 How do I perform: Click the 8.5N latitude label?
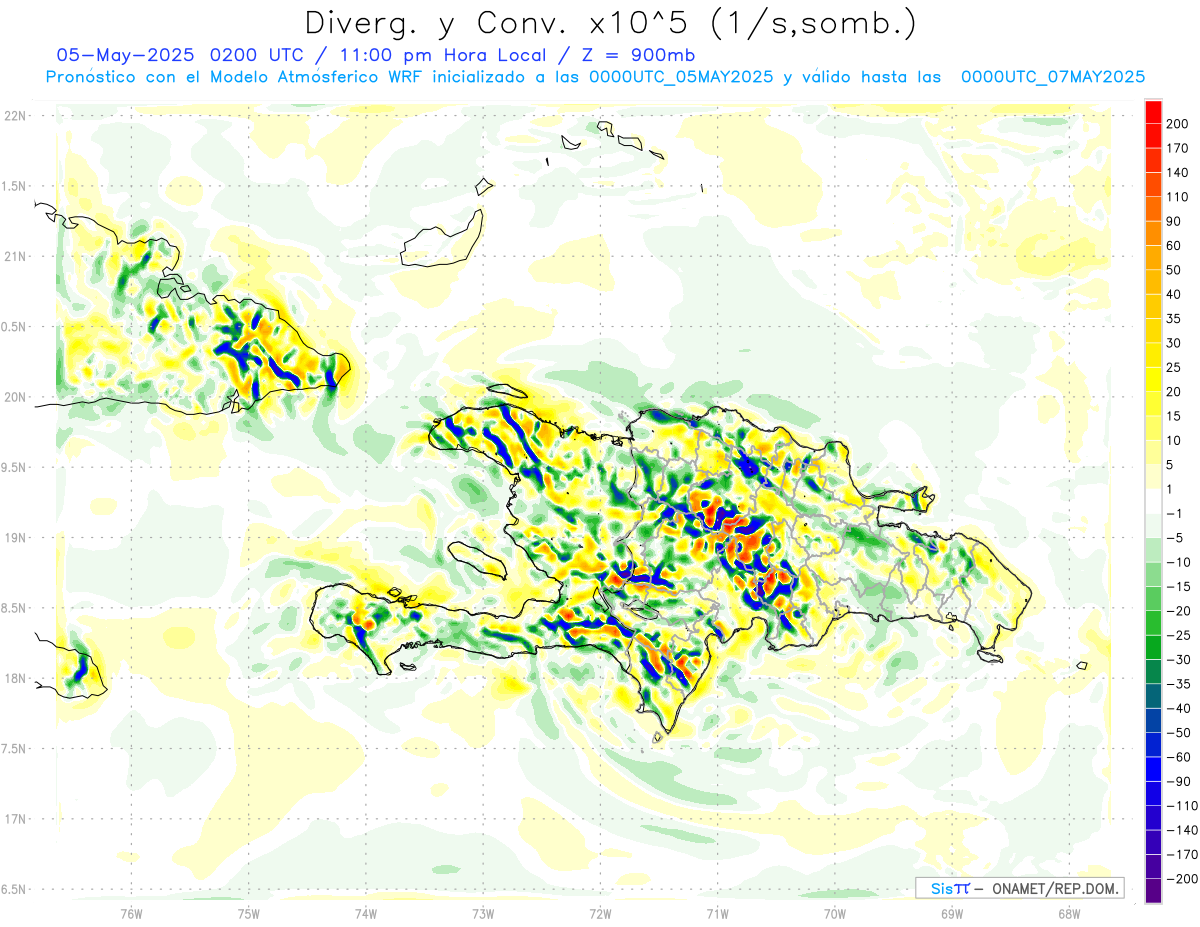(x=15, y=608)
